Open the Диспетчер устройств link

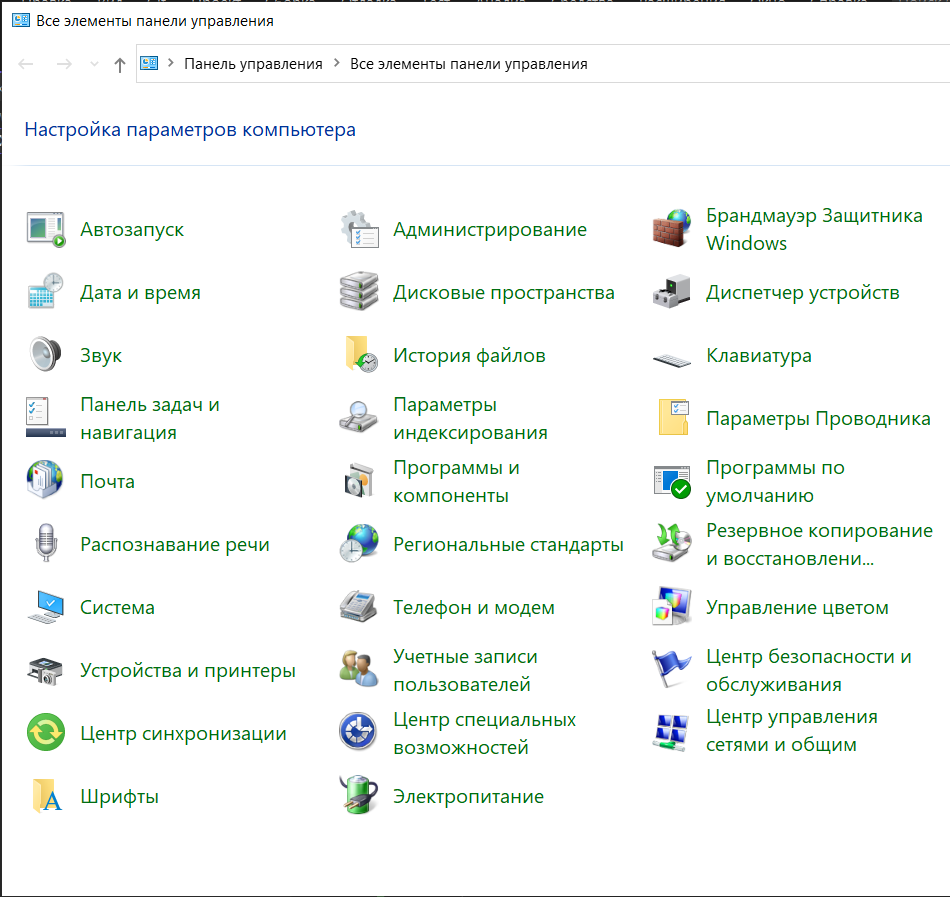click(x=803, y=293)
